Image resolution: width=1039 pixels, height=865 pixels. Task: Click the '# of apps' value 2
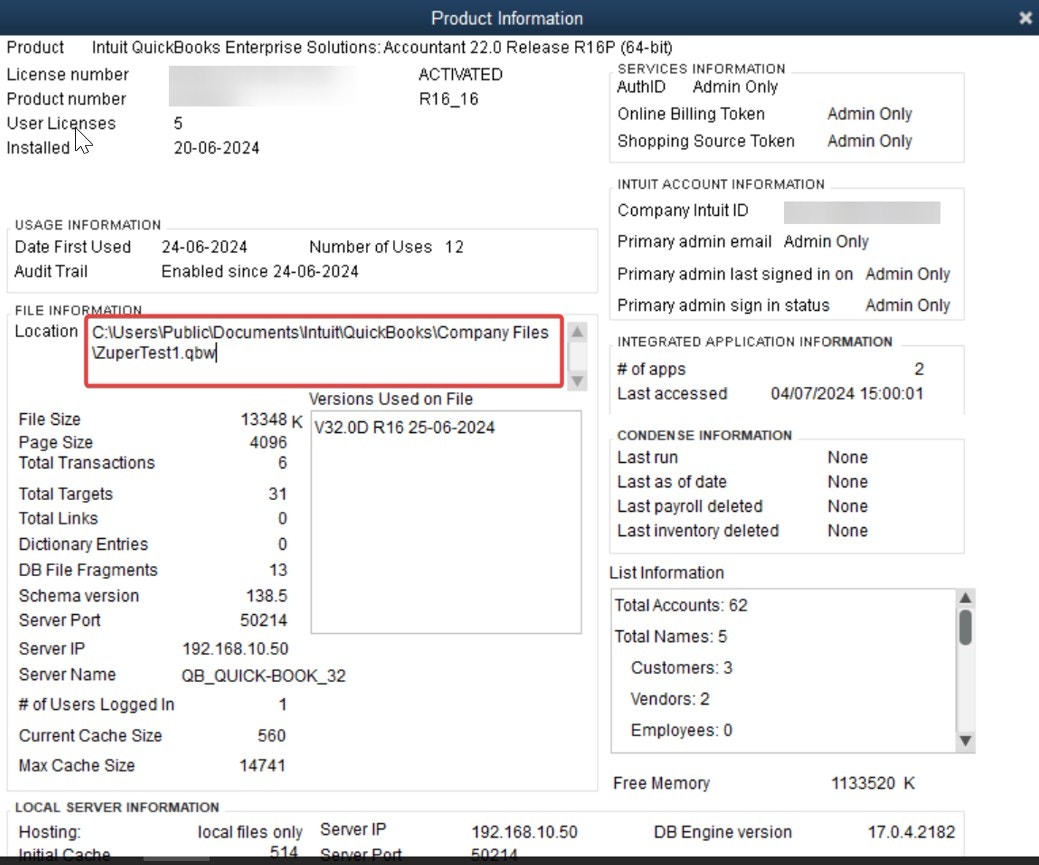click(919, 369)
